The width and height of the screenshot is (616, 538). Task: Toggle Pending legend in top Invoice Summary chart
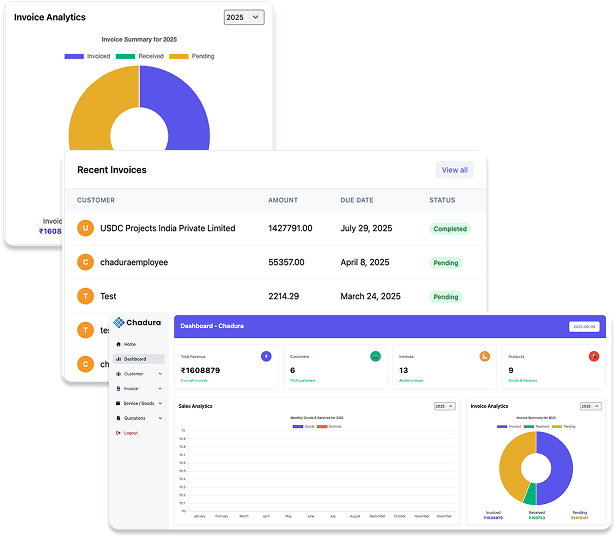click(x=191, y=56)
